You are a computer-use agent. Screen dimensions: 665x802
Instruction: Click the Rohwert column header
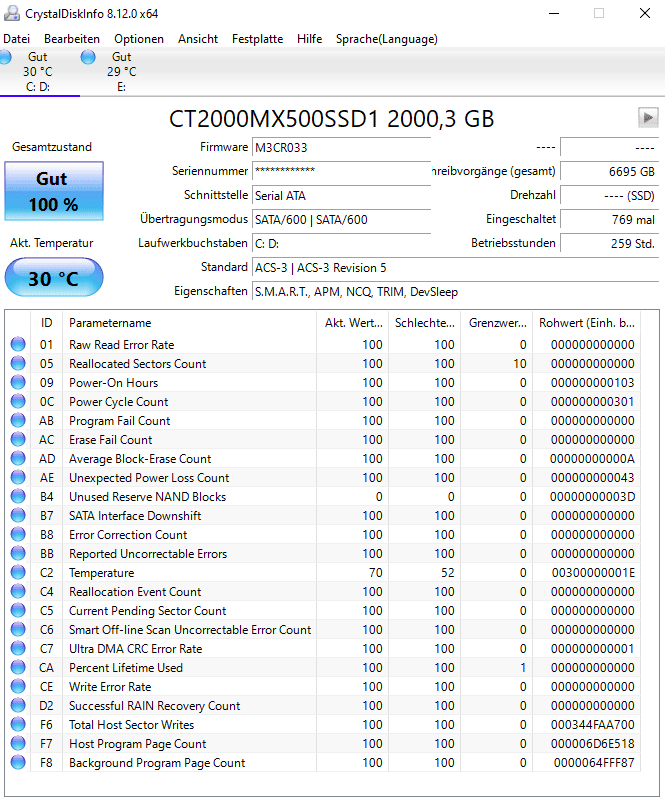587,323
